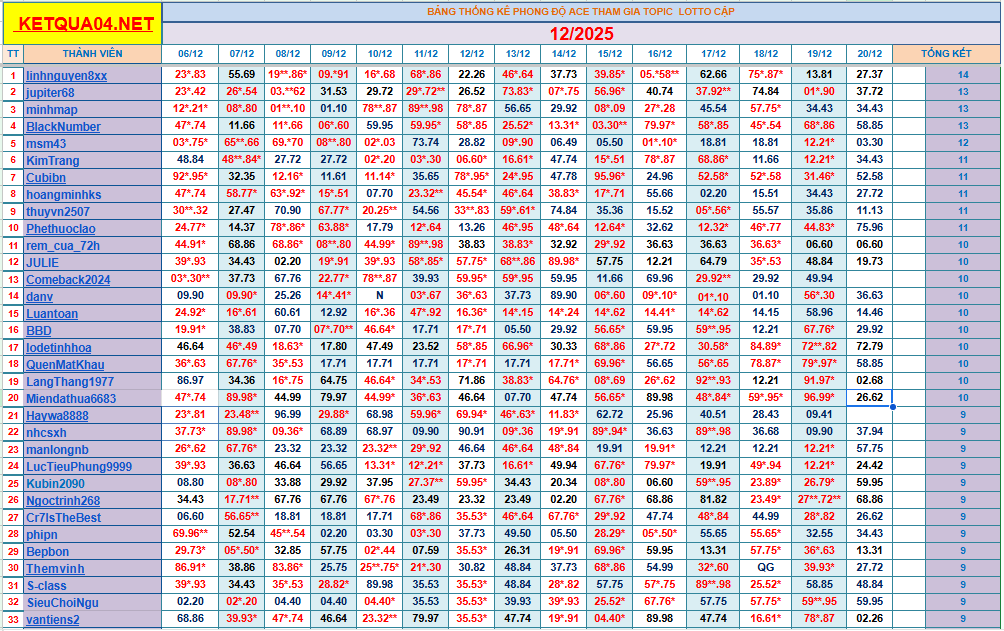Click the highlighted 26.62 cell for Miendathua6683
The width and height of the screenshot is (1004, 631).
(869, 398)
